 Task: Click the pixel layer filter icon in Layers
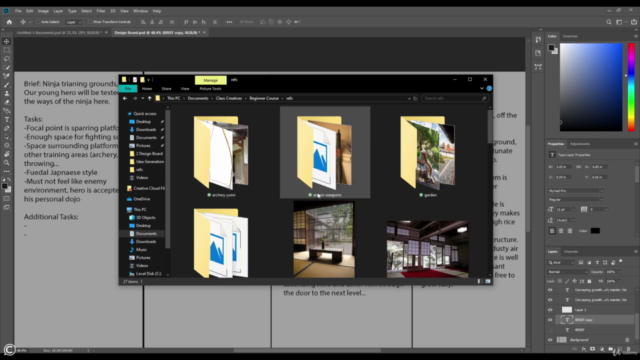(581, 262)
